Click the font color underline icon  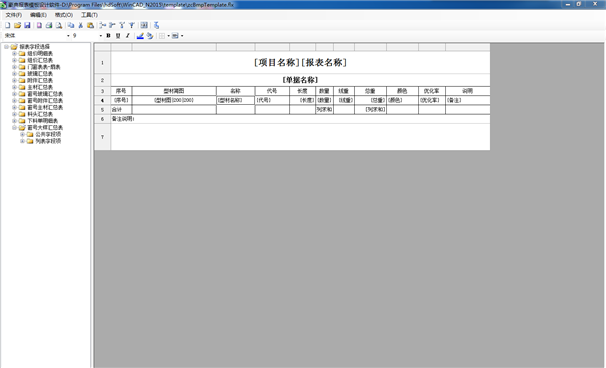(140, 36)
